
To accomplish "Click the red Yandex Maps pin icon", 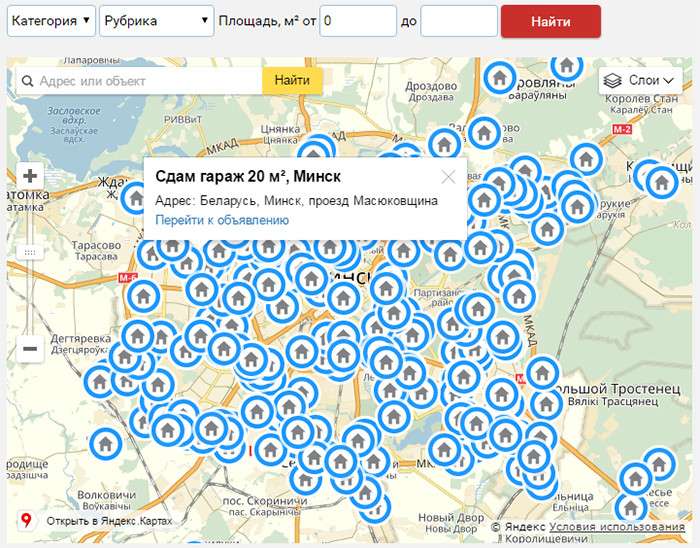I will (x=26, y=520).
